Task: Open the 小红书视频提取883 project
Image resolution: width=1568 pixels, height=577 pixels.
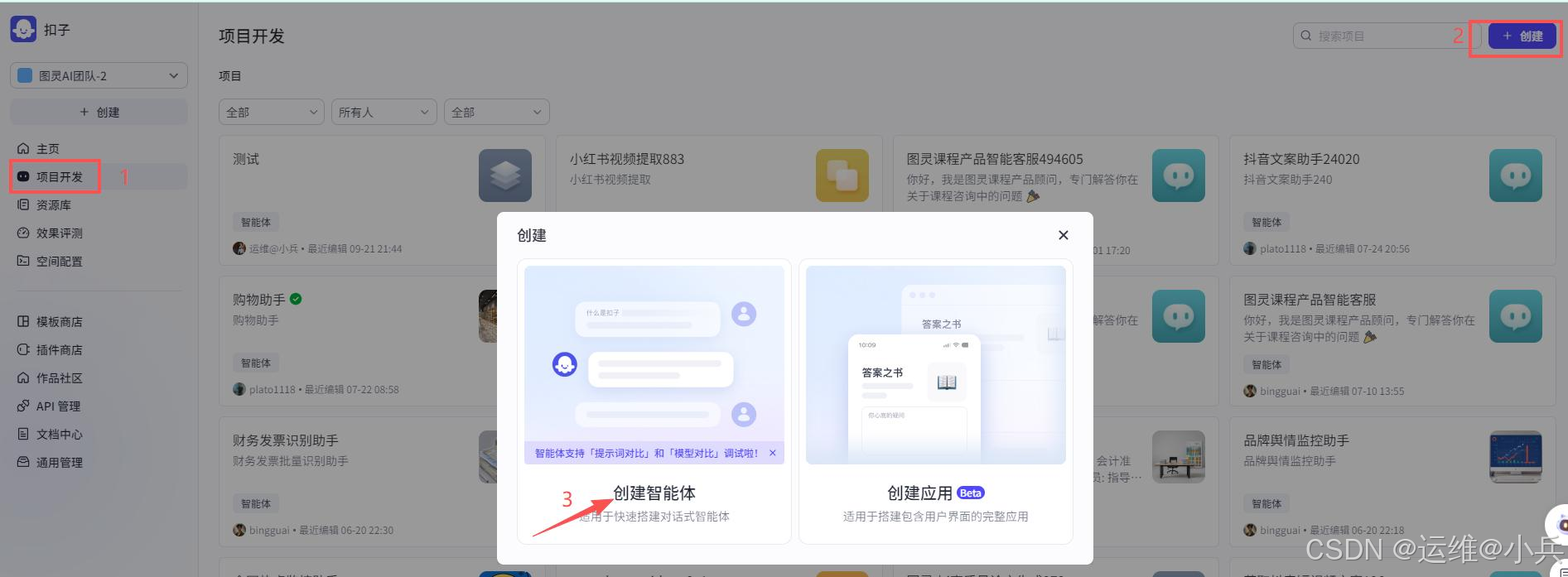Action: [719, 174]
